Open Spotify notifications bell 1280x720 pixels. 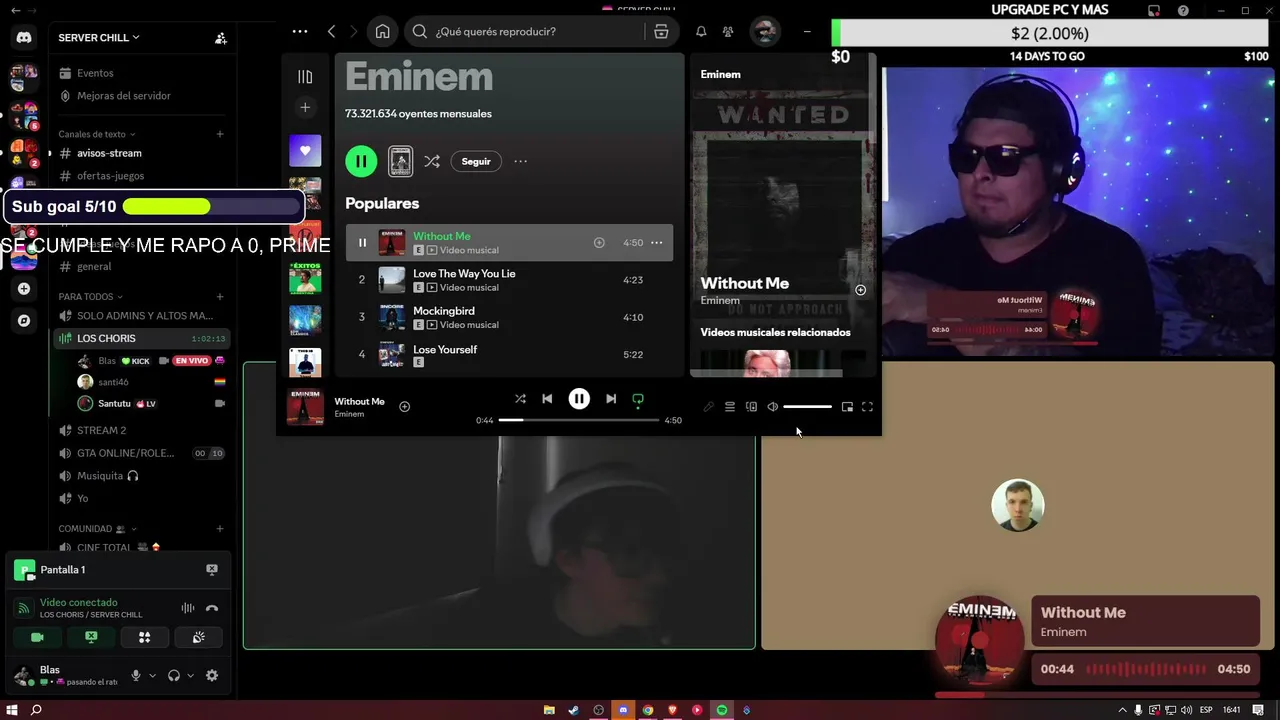(x=701, y=31)
